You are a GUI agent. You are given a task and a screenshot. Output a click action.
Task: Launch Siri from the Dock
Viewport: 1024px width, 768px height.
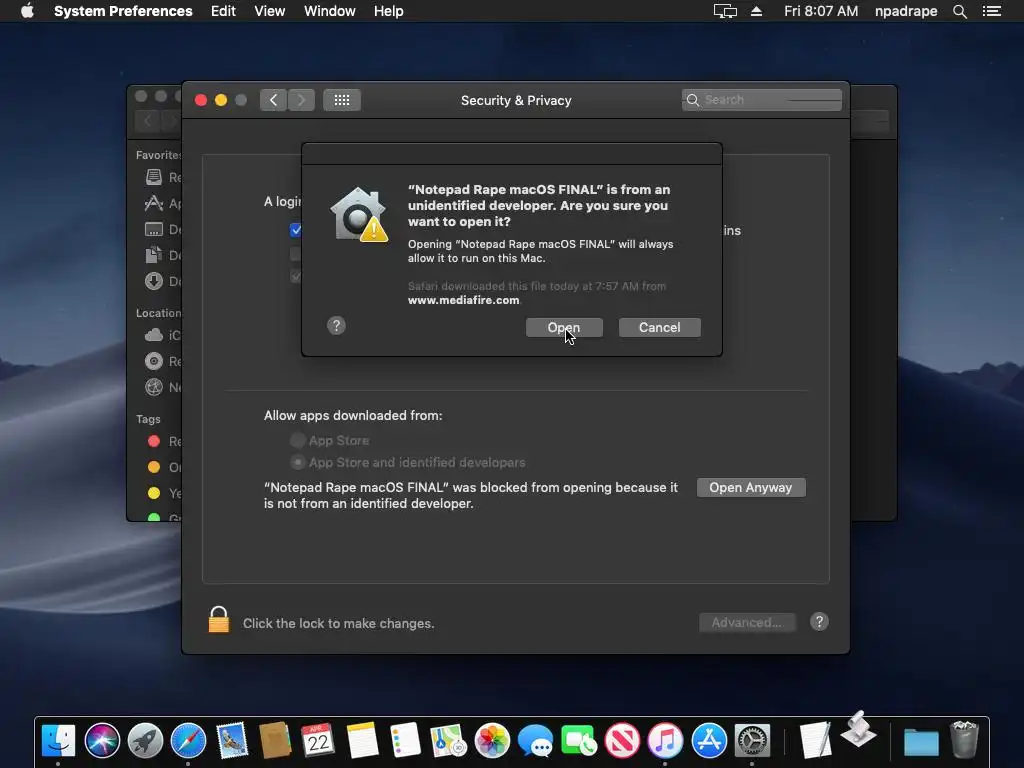102,741
